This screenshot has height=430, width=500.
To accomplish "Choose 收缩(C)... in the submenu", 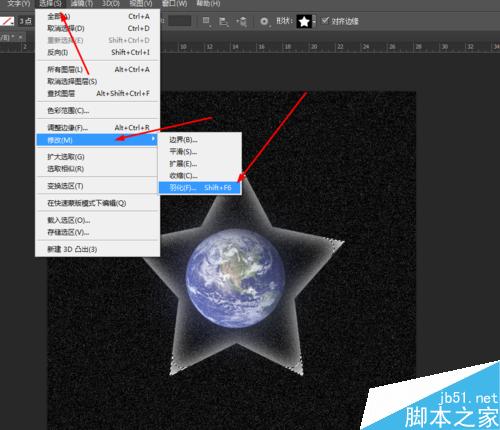I will click(200, 176).
